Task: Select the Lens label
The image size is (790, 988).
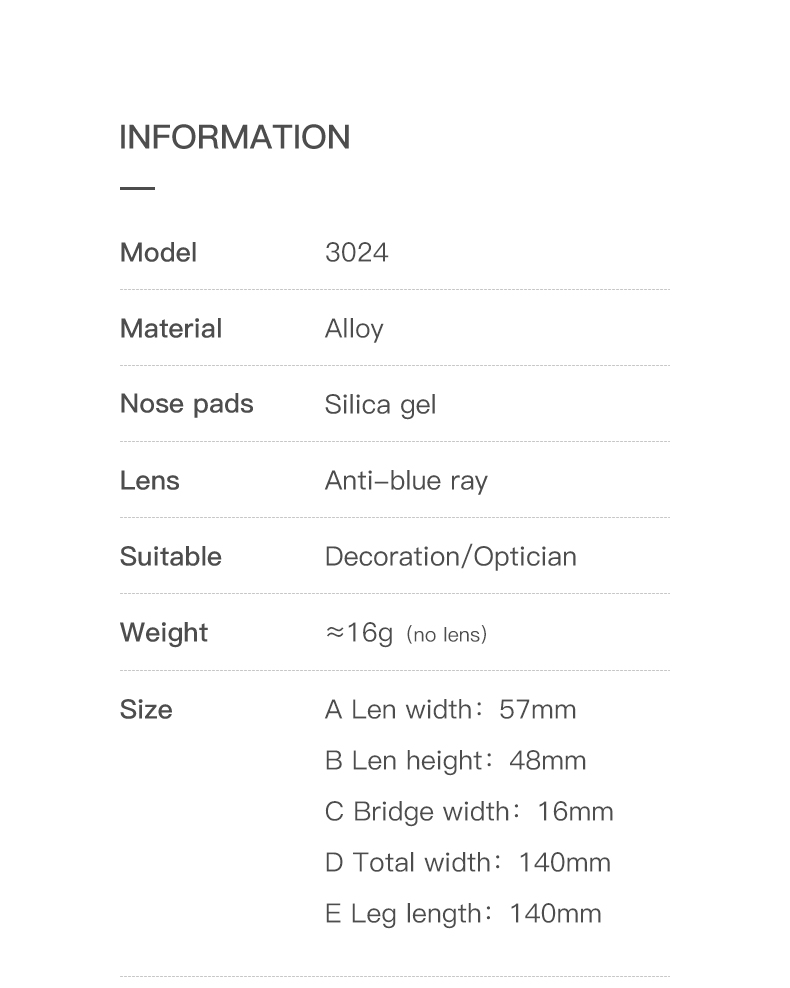Action: (149, 481)
